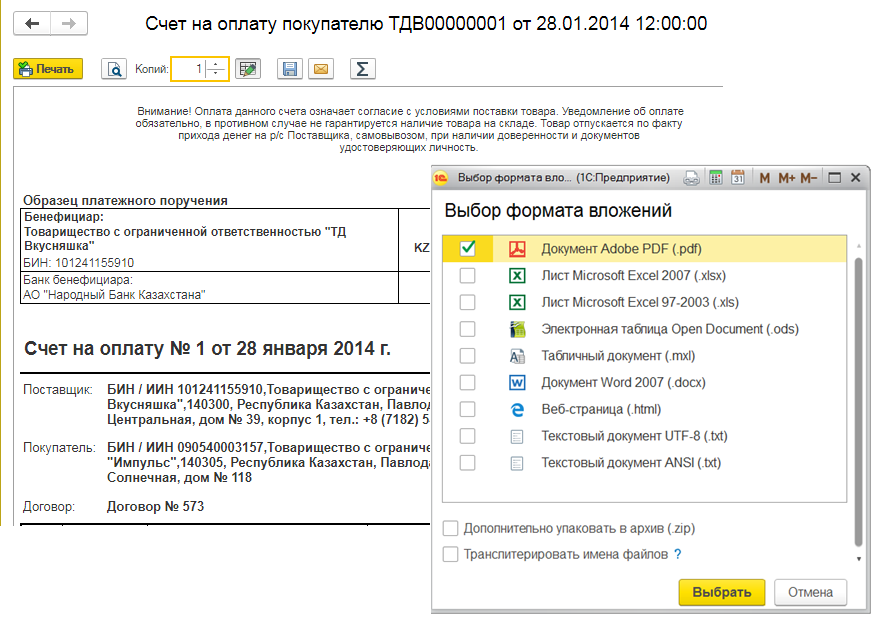Screen dimensions: 875x618
Task: Click the БИН: 101241155910 cell
Action: 78,263
